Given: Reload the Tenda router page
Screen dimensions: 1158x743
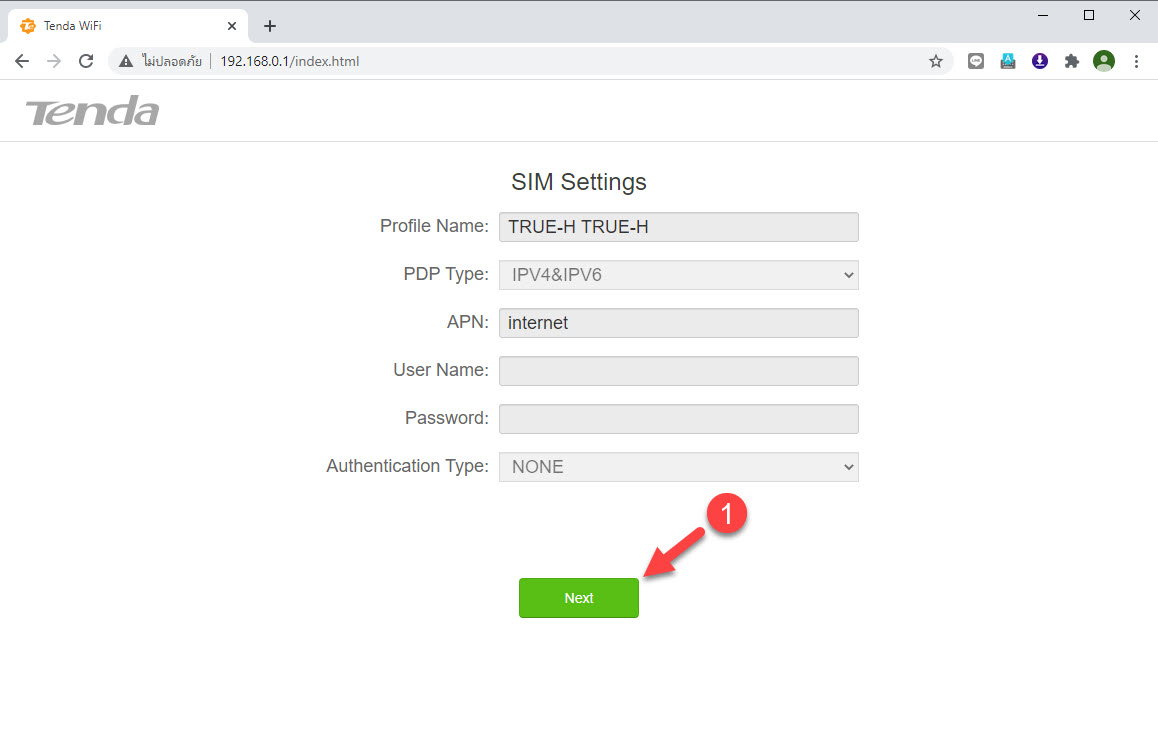Looking at the screenshot, I should (86, 61).
